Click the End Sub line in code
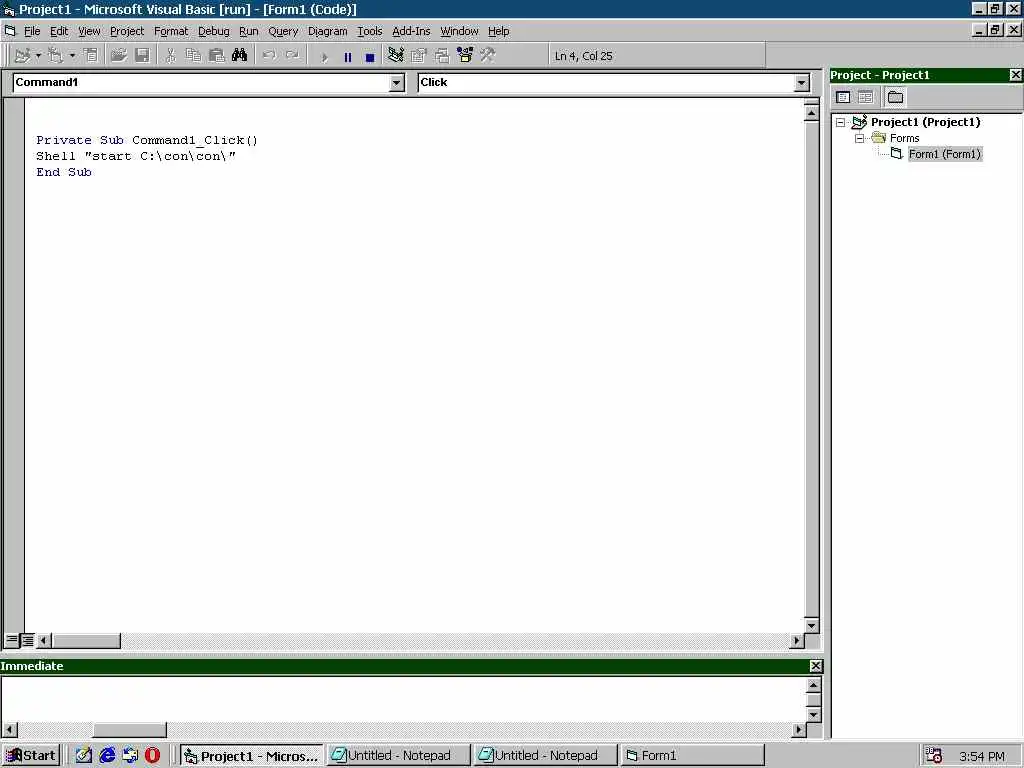Screen dimensions: 1024x768 coord(64,172)
